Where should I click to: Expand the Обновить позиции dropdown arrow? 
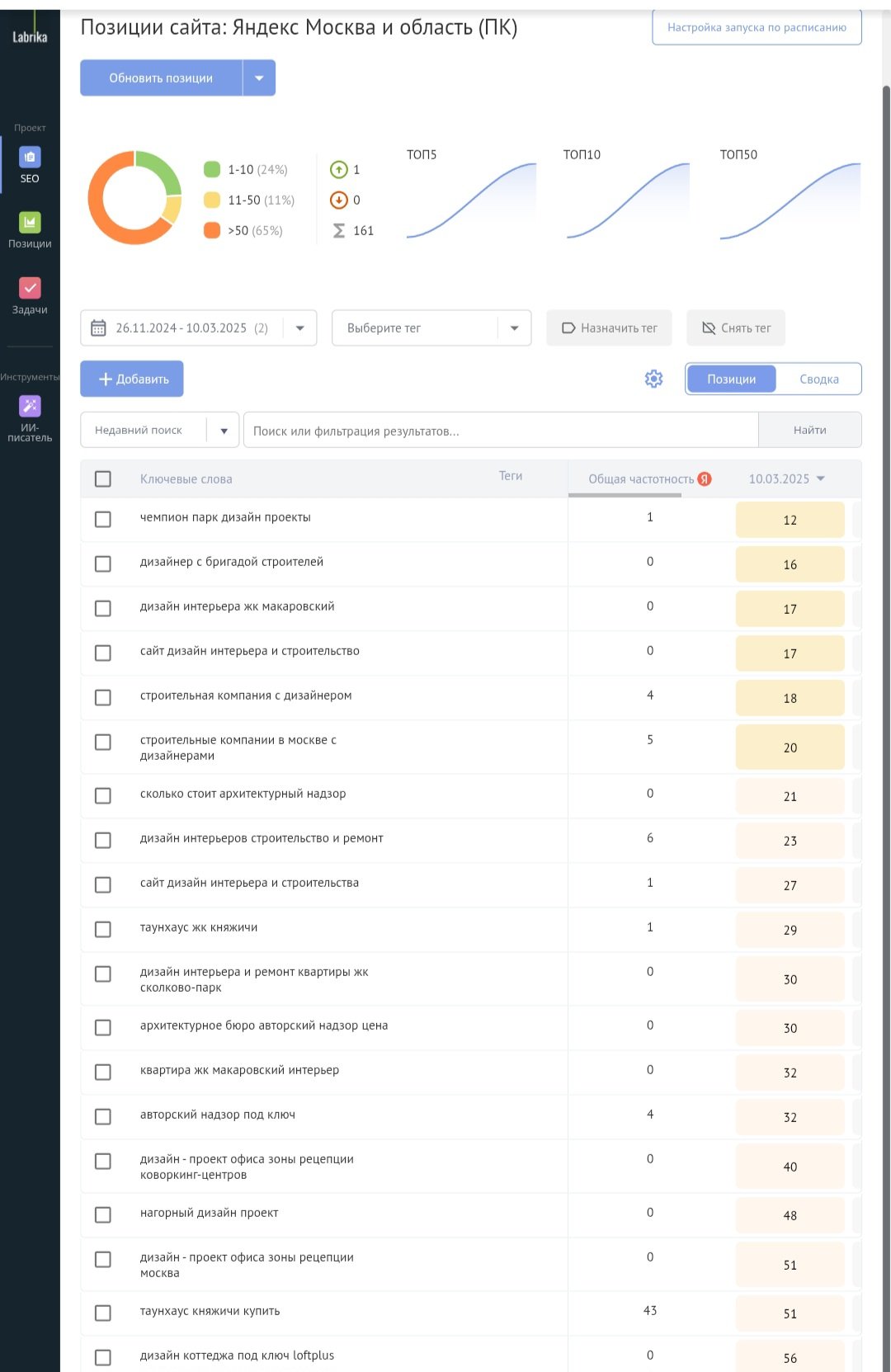coord(259,78)
